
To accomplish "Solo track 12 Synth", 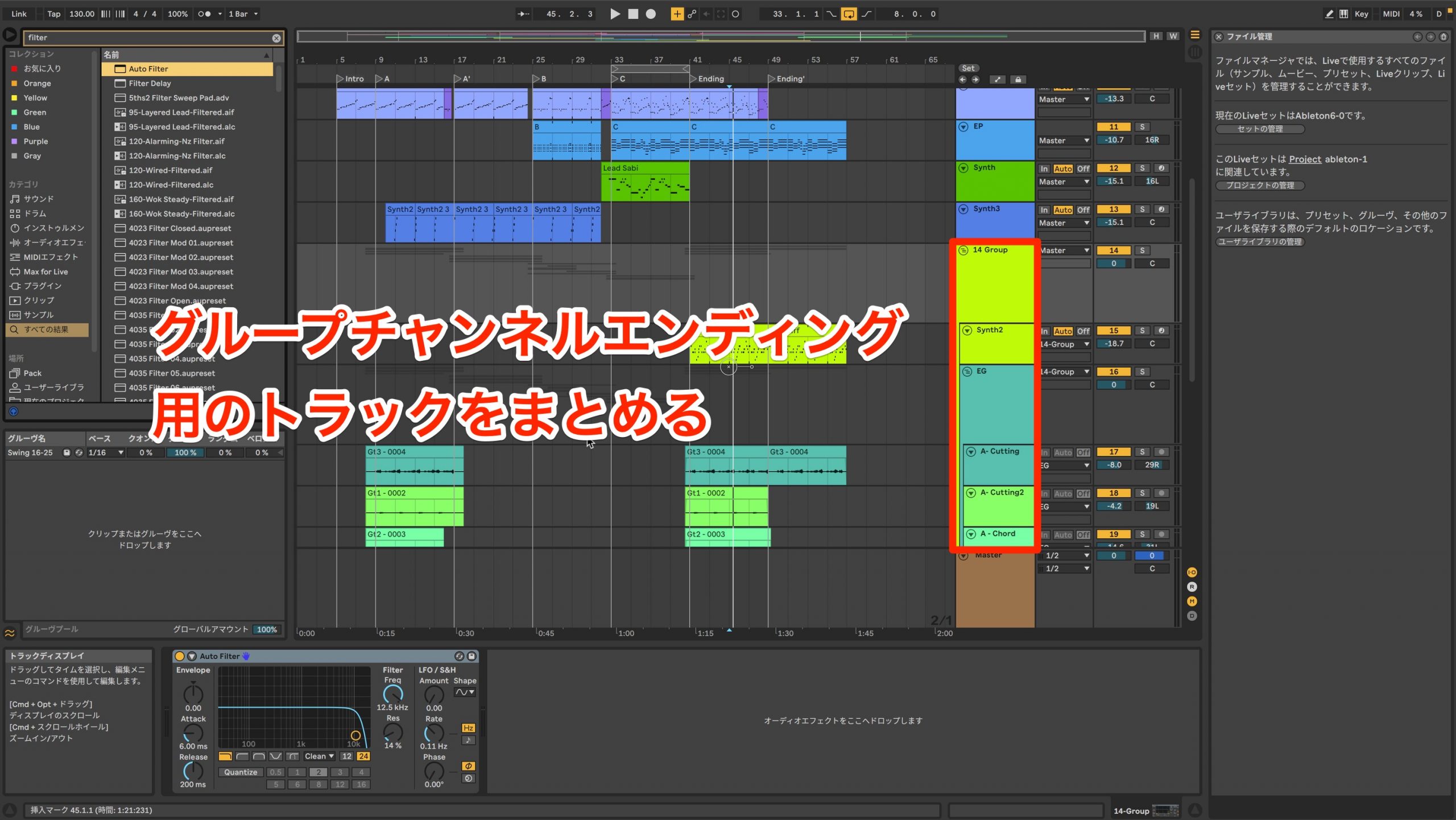I will coord(1142,168).
